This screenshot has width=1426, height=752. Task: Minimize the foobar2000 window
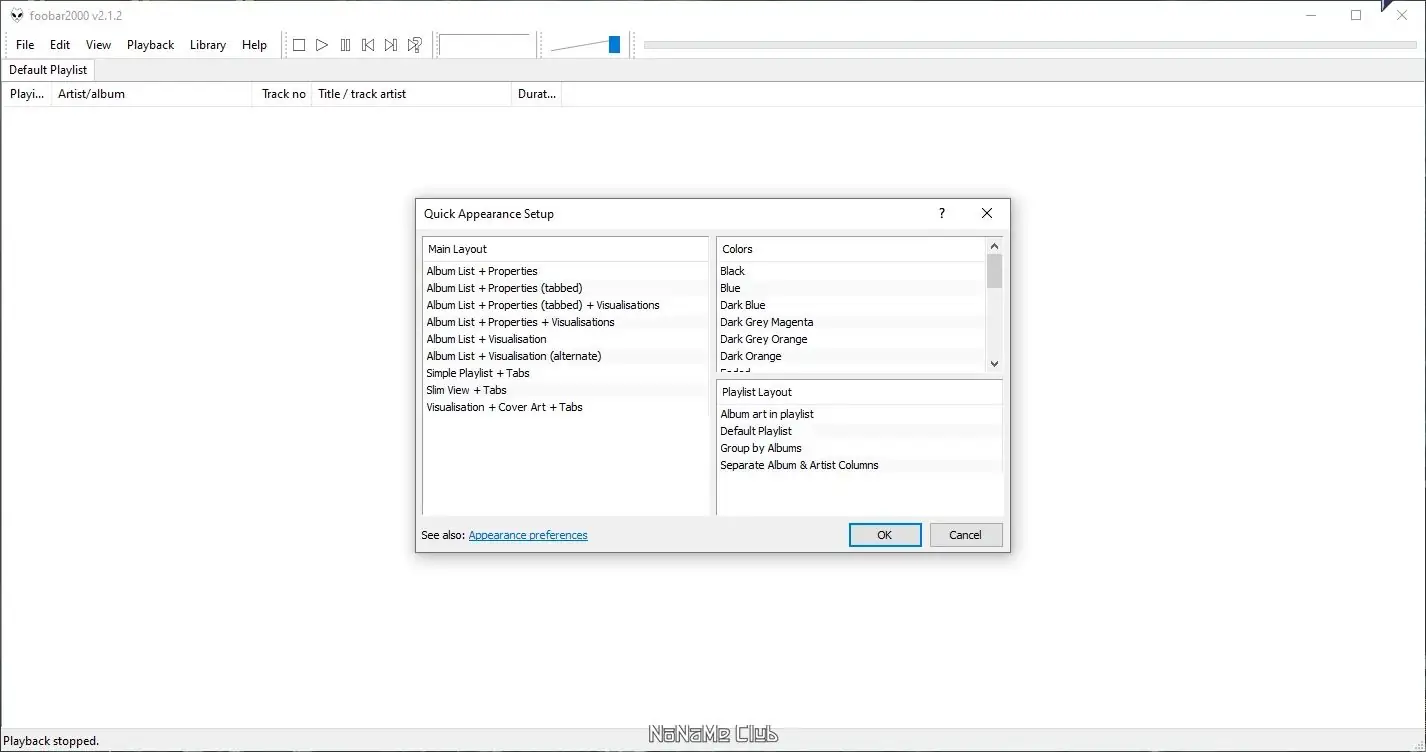click(1310, 15)
